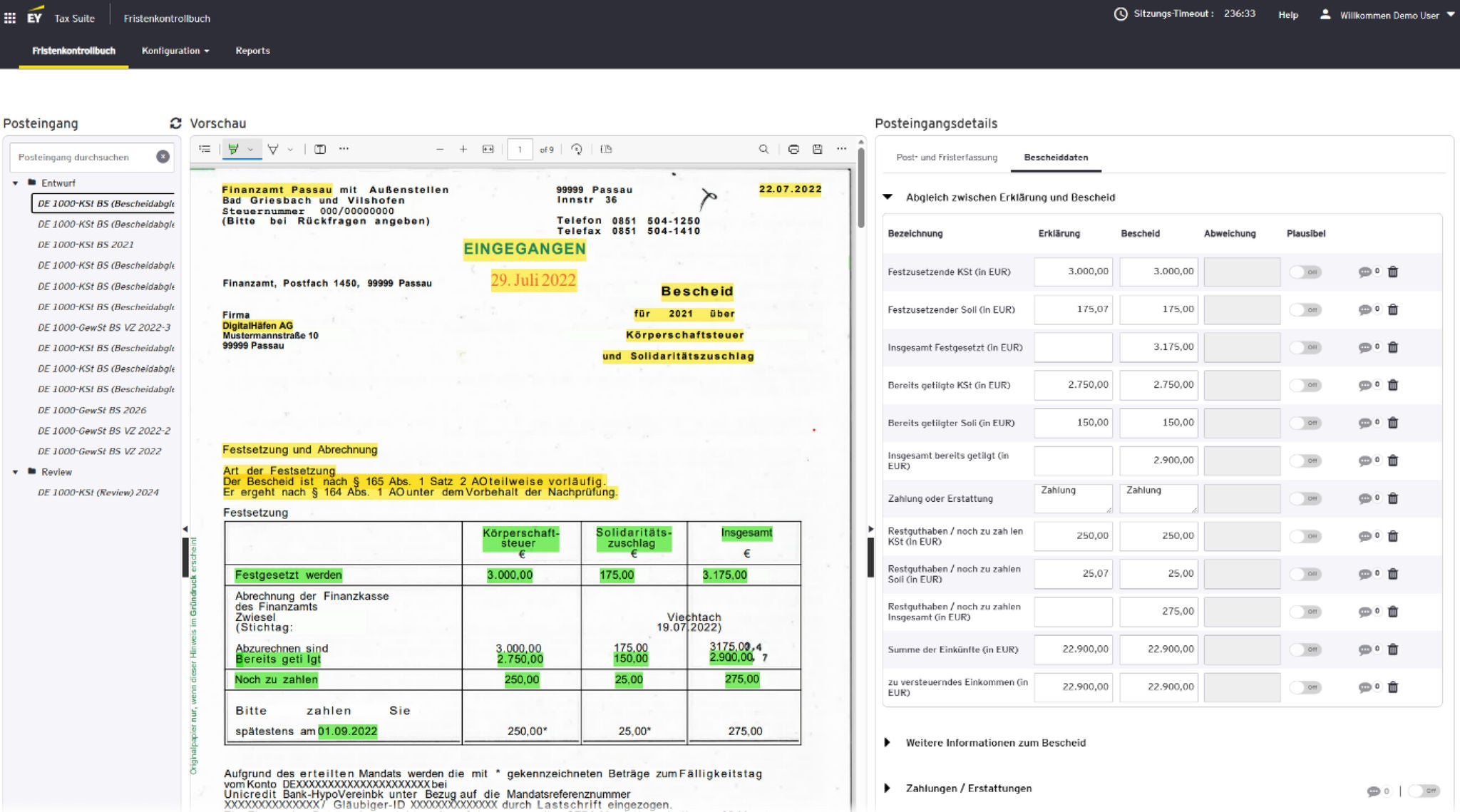Expand Weitere Informationen zum Bescheid
The image size is (1460, 812).
point(888,743)
